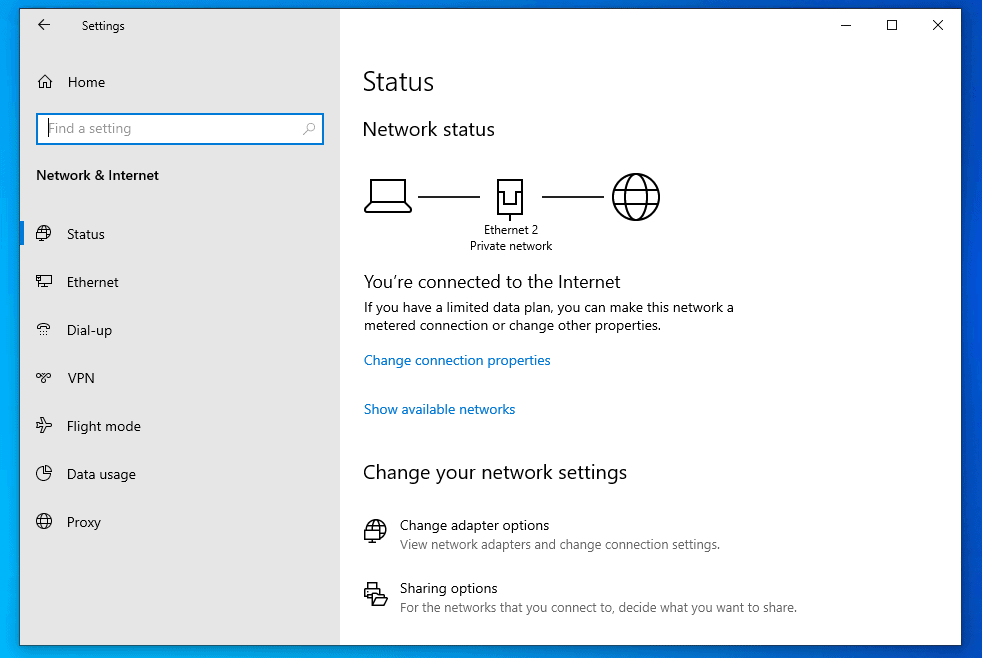
Task: Select the Status globe icon
Action: 44,234
